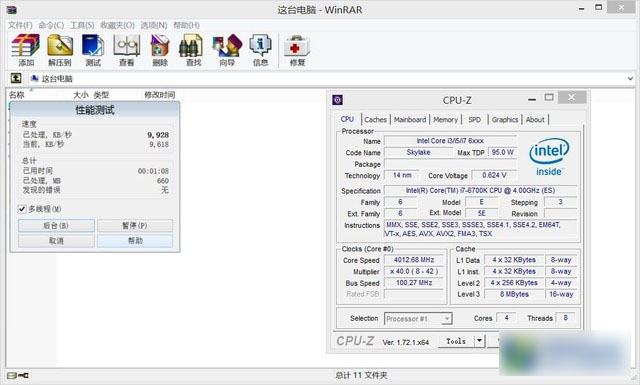Switch to the SPD tab
The height and width of the screenshot is (385, 640).
[x=474, y=120]
